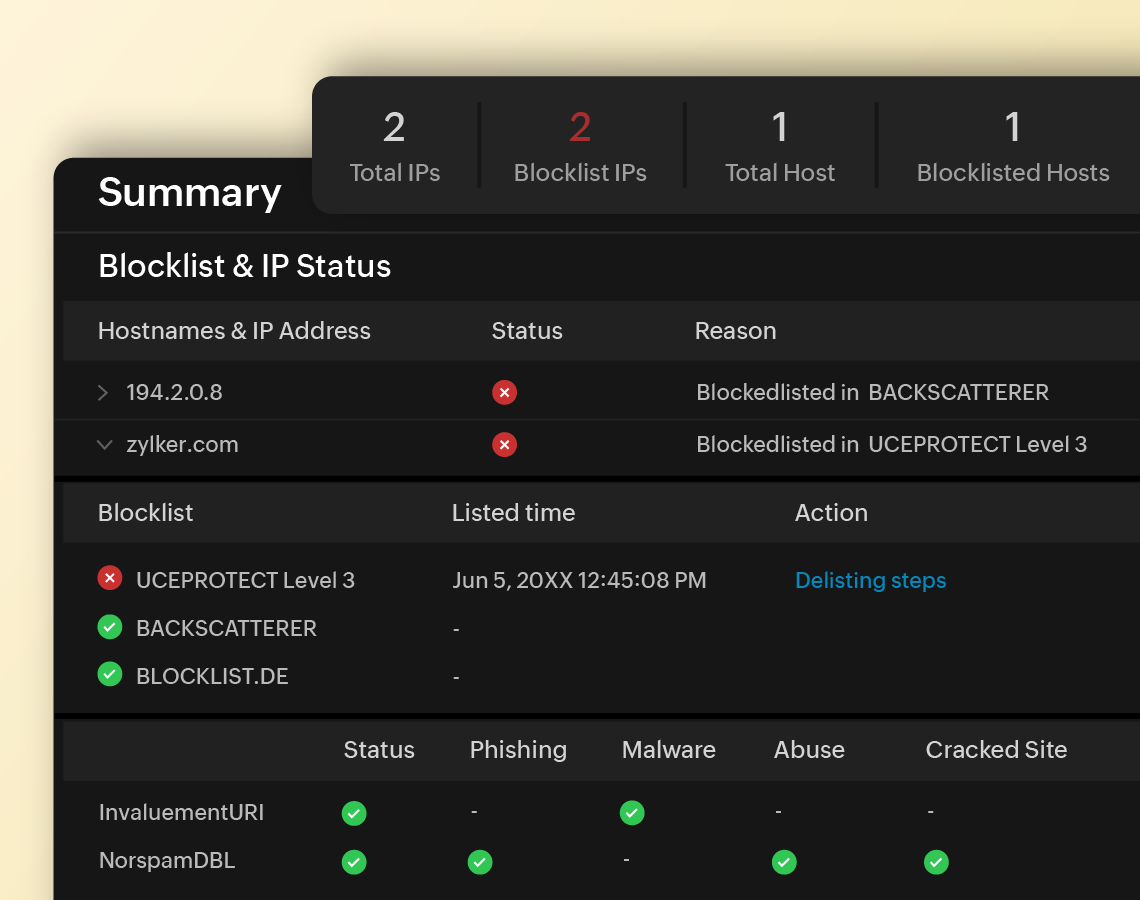
Task: Click the green check icon beside BACKSCATTERER
Action: (110, 627)
